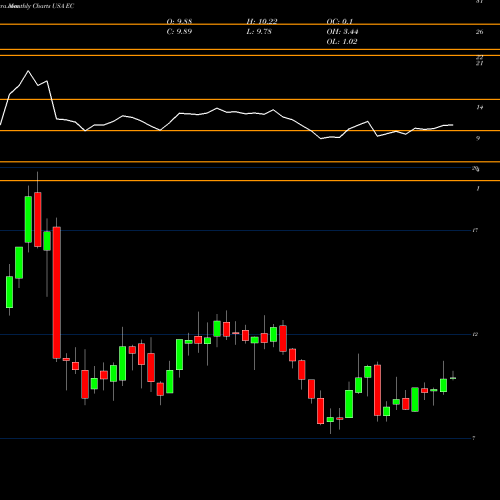
Task: Click the 'OL: 1.02' reading
Action: [x=342, y=42]
